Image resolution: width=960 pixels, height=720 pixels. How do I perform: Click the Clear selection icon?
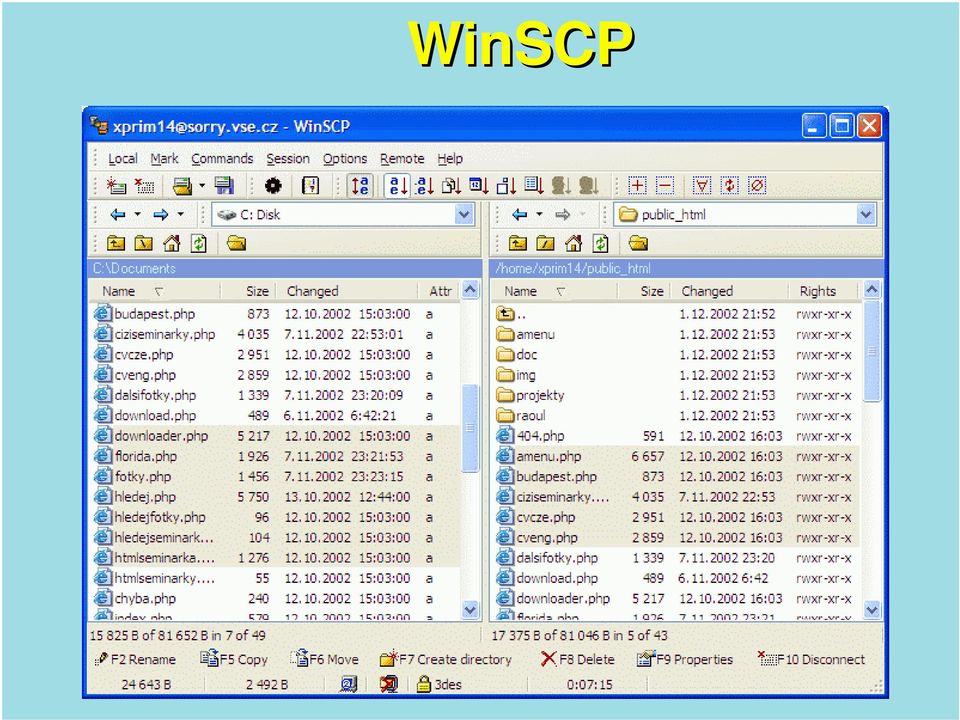click(x=757, y=186)
